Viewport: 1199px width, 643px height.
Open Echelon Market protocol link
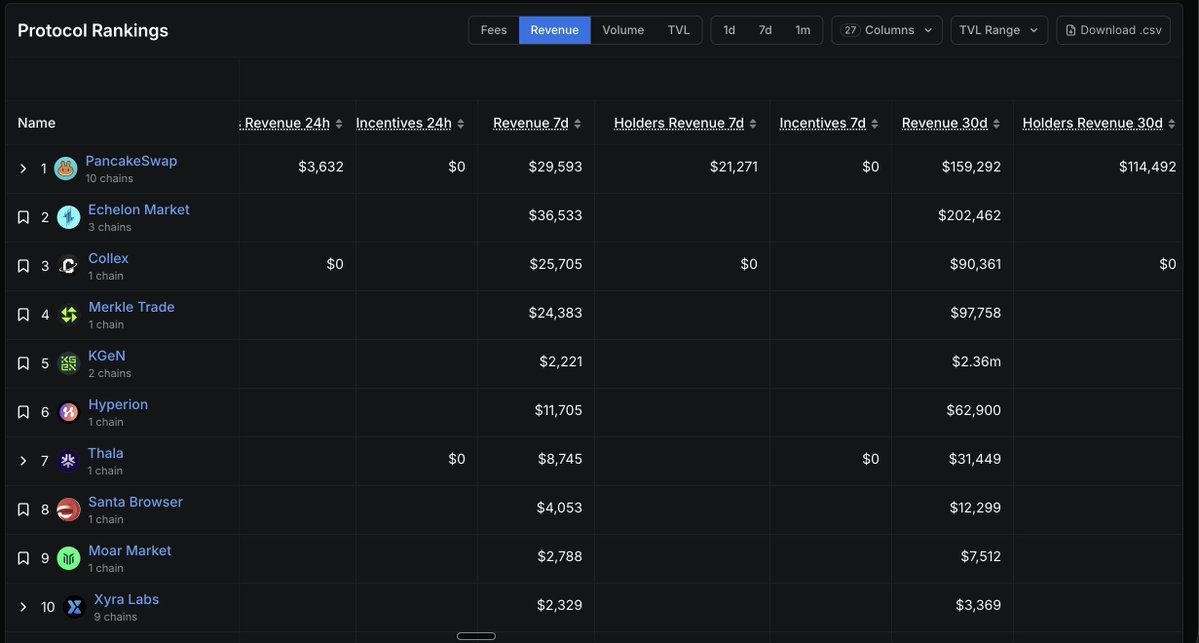point(138,209)
